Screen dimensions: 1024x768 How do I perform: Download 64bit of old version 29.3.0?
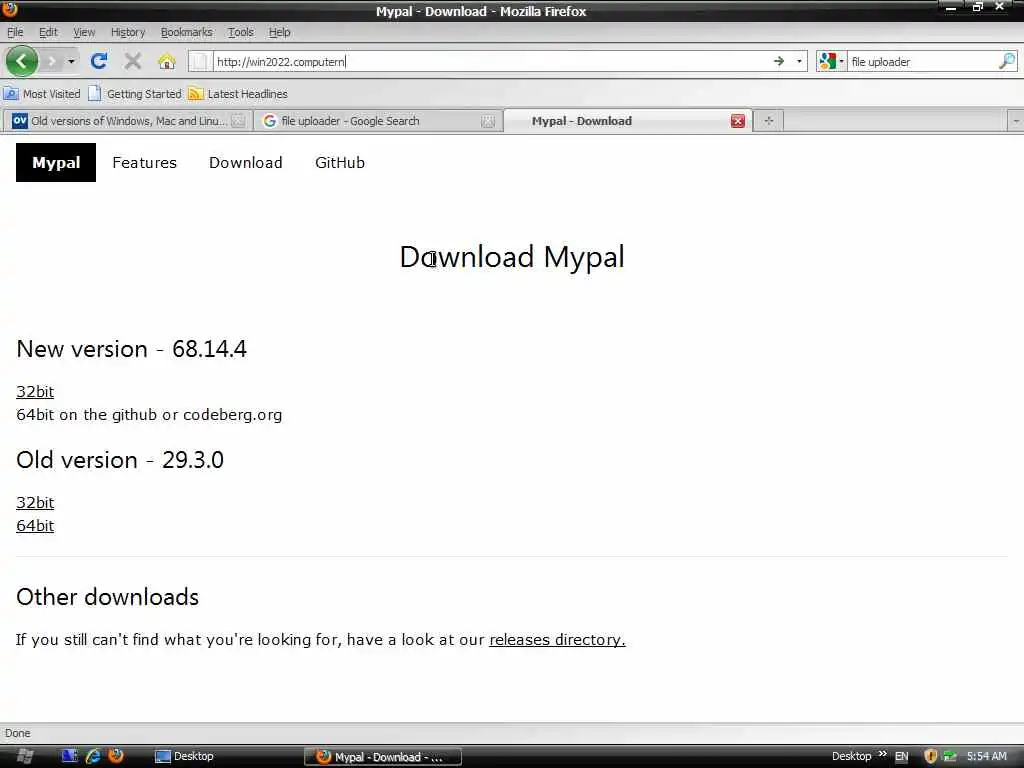[35, 526]
